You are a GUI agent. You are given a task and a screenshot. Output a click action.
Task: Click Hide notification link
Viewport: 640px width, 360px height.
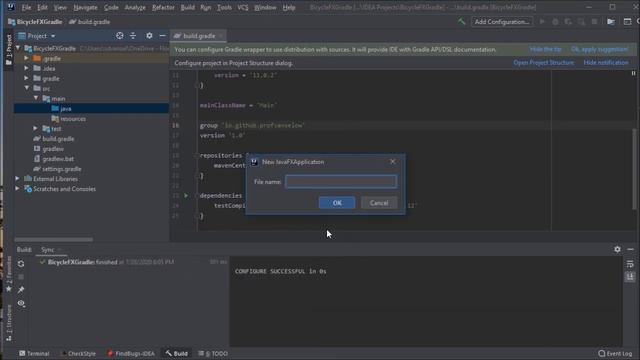[x=606, y=63]
